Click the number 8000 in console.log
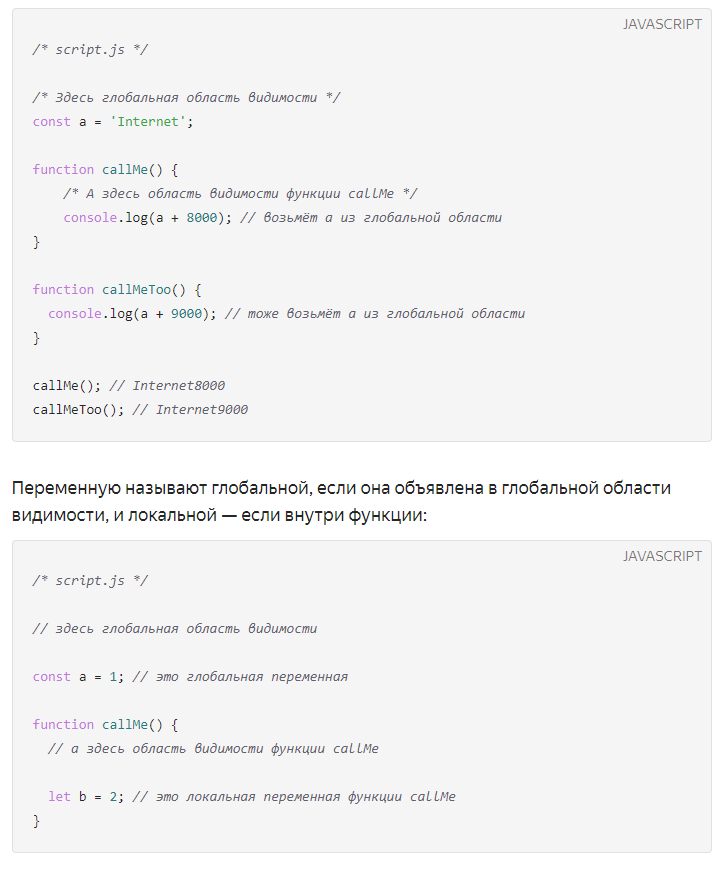The image size is (723, 870). [x=201, y=218]
